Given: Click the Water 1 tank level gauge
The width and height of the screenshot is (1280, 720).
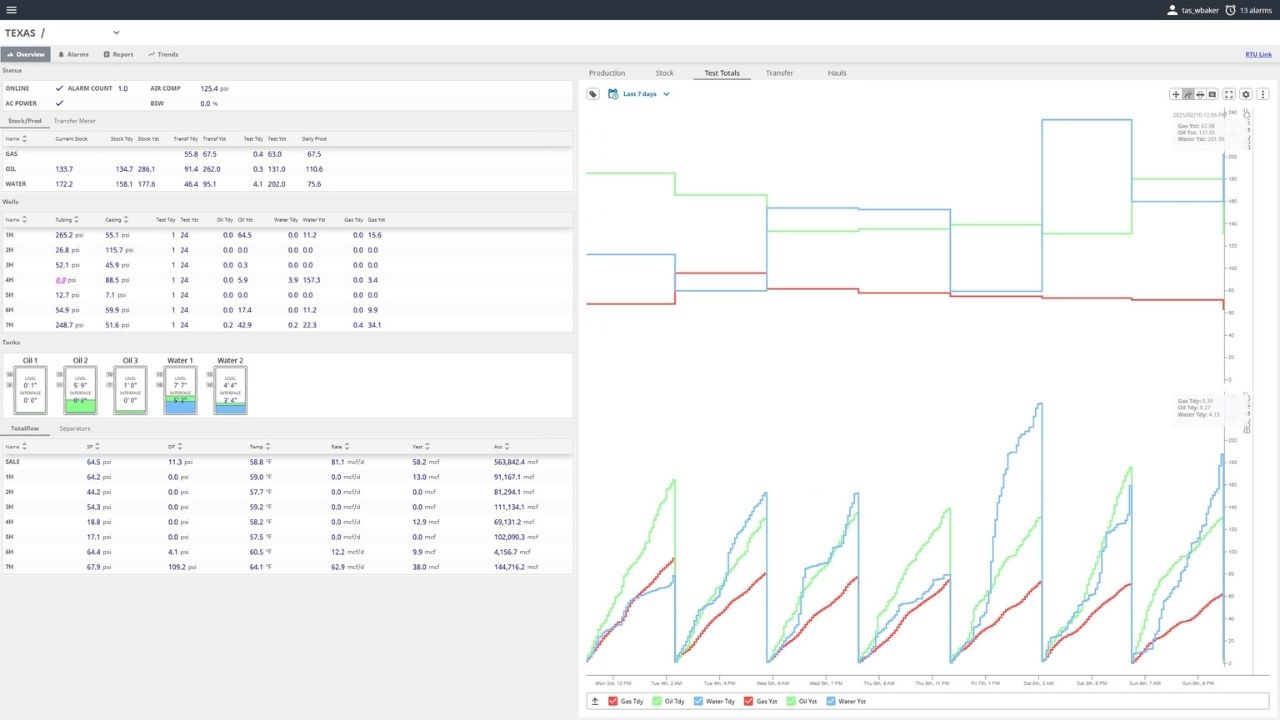Looking at the screenshot, I should pos(180,390).
